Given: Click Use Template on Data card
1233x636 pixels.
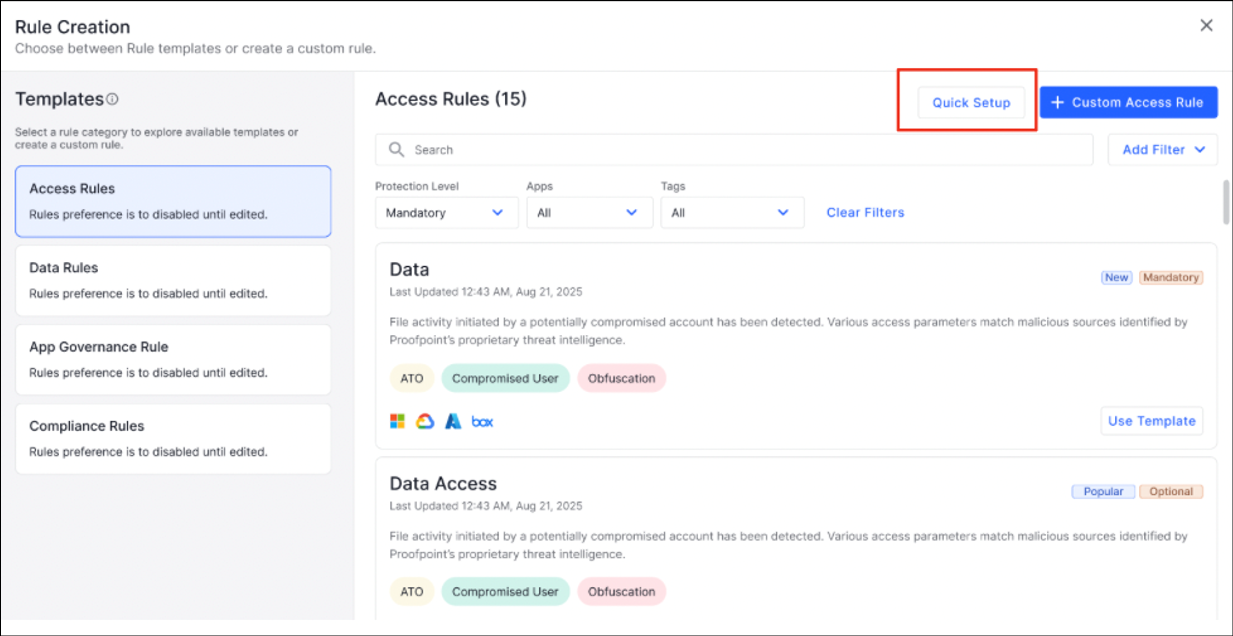Looking at the screenshot, I should (1152, 421).
